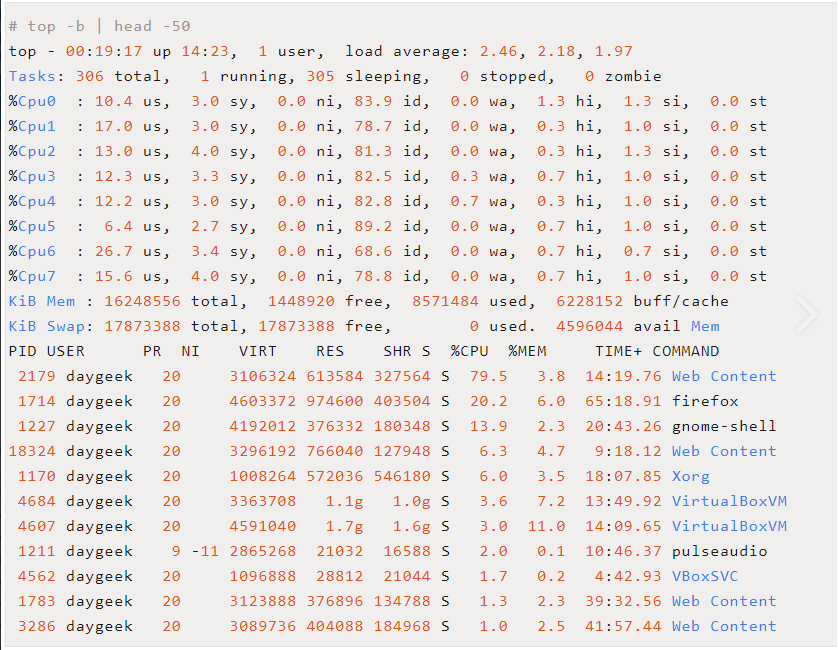The width and height of the screenshot is (838, 650).
Task: Click the 'firefox' command name
Action: point(705,401)
